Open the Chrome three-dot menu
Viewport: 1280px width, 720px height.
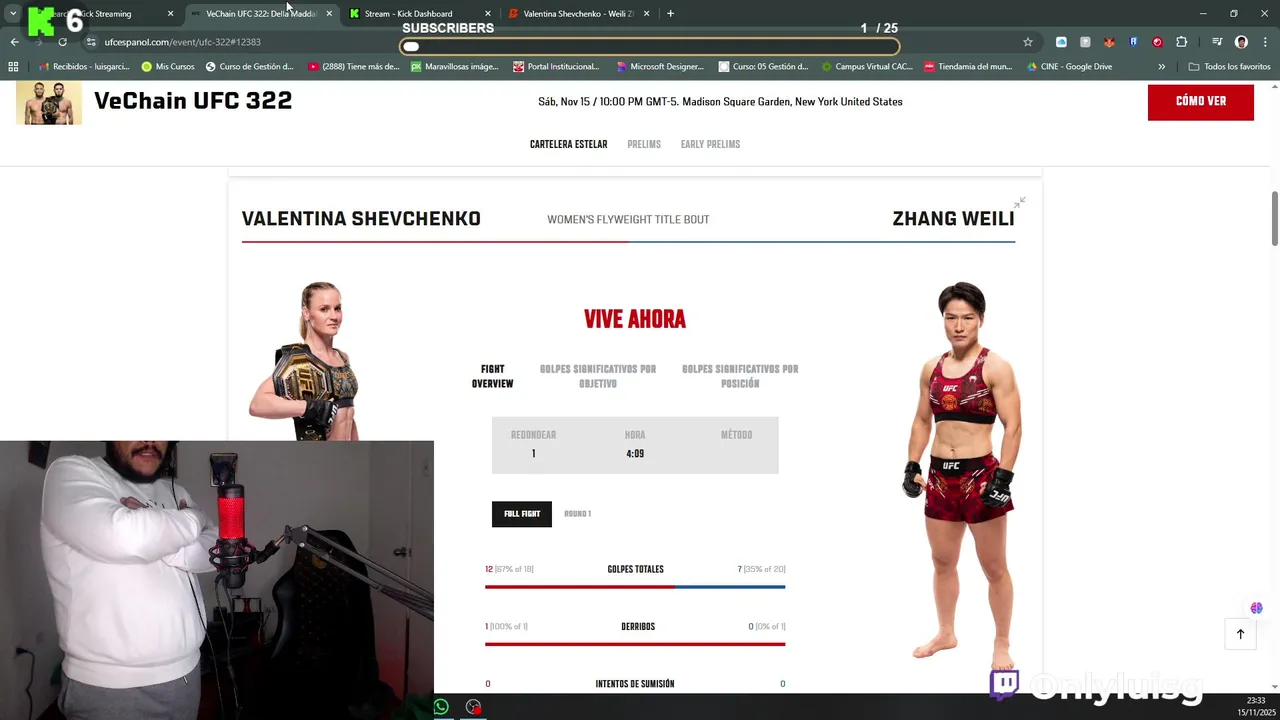[x=1264, y=42]
